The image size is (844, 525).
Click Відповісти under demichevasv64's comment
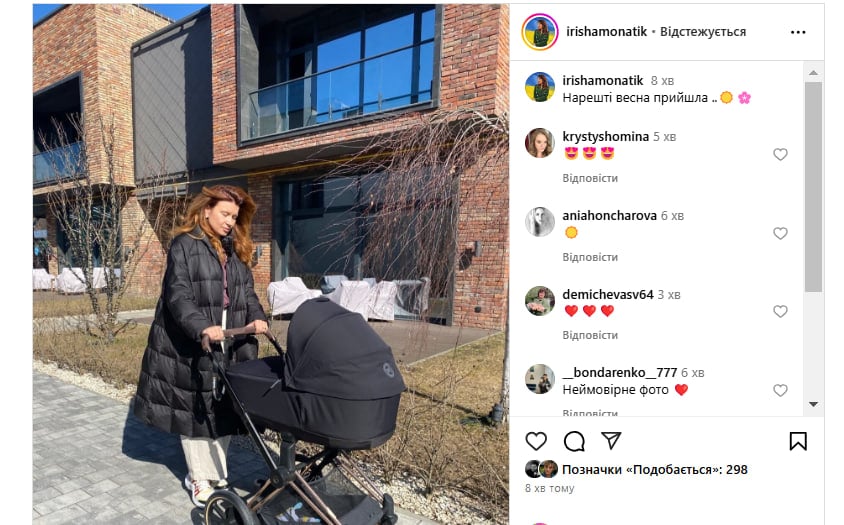coord(590,335)
